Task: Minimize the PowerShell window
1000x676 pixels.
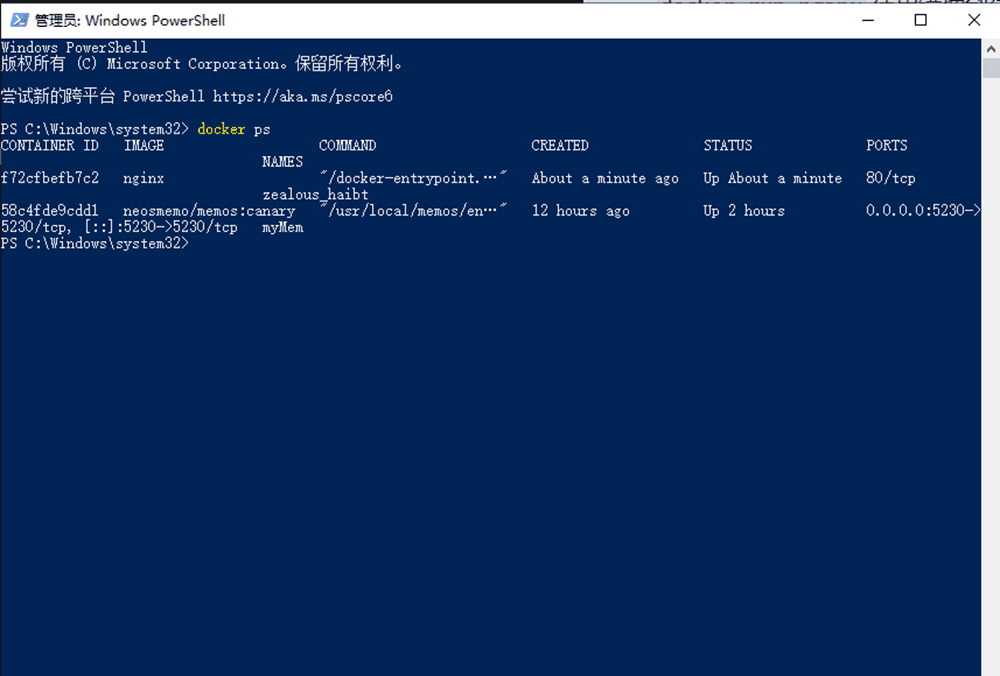Action: (x=868, y=20)
